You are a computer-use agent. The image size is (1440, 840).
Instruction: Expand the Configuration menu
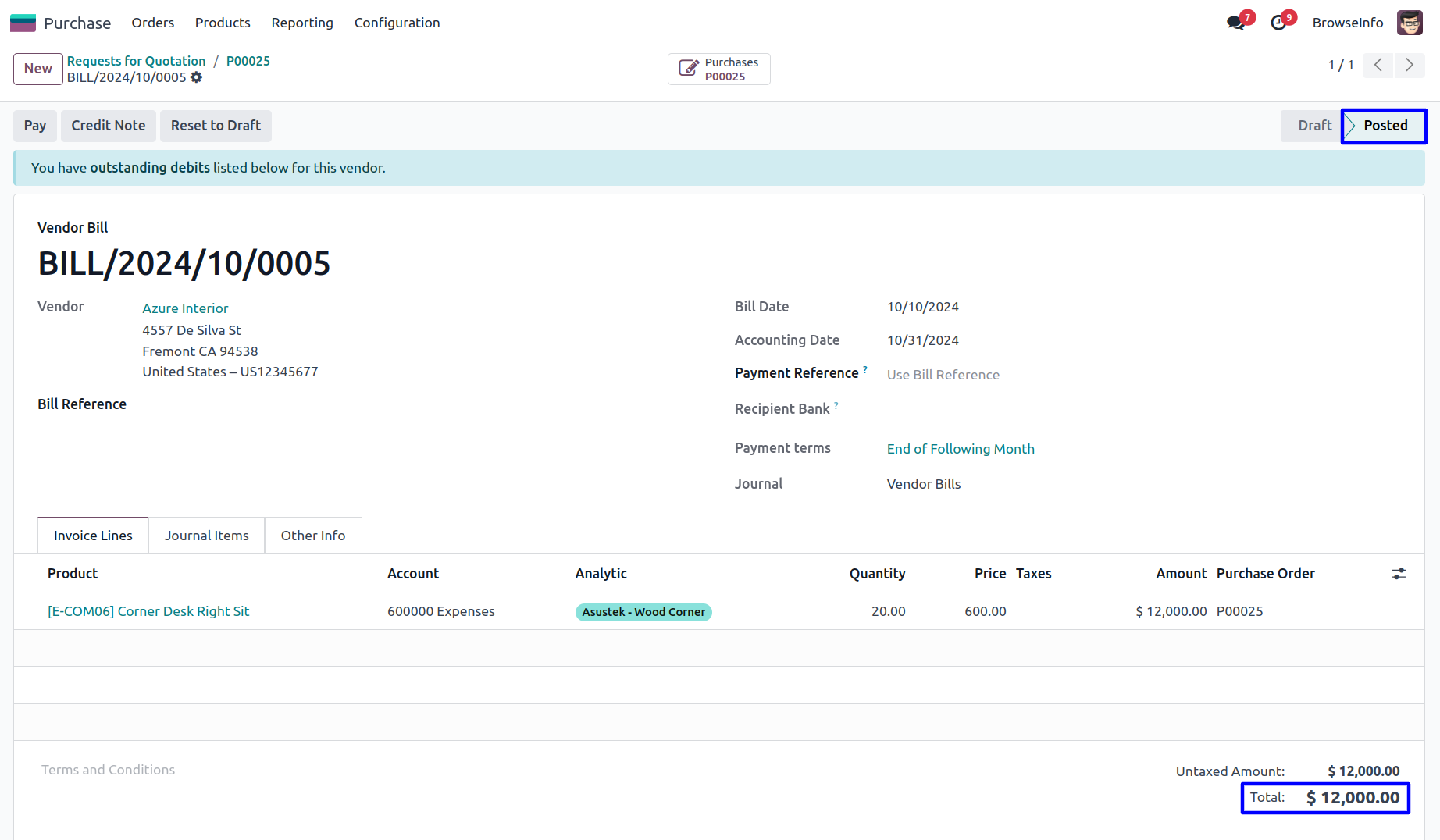pos(397,23)
